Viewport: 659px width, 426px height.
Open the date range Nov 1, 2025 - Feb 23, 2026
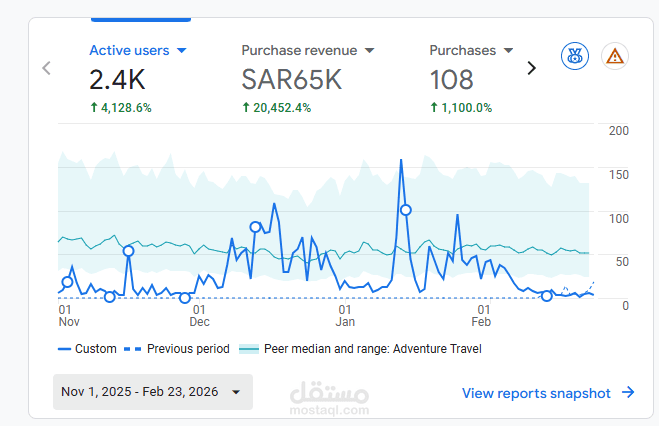153,392
